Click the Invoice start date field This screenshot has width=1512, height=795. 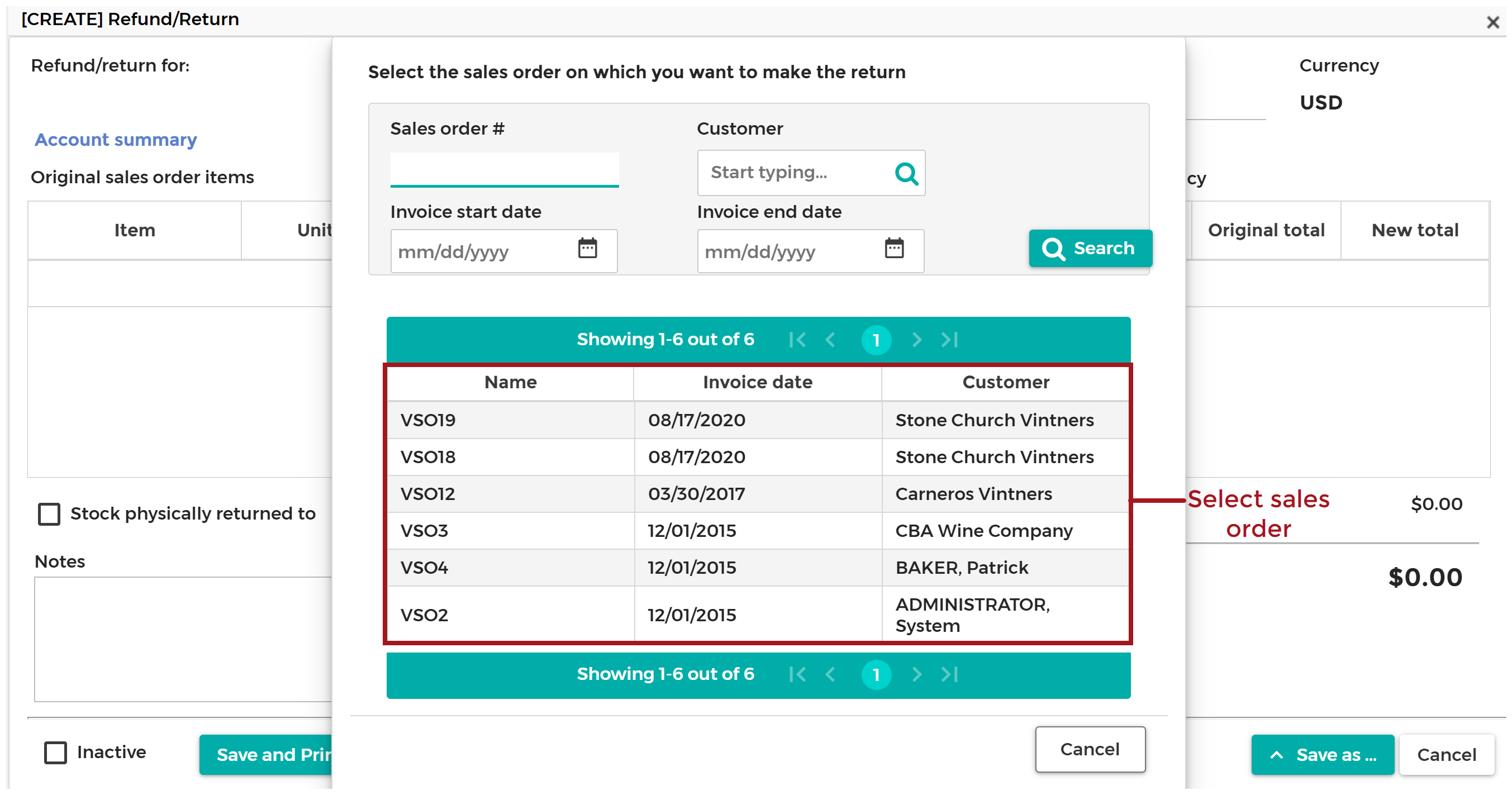(x=503, y=251)
